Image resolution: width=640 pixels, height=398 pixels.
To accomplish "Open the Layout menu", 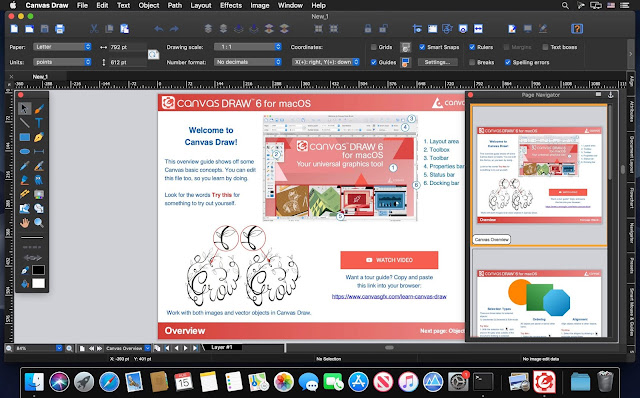I will (201, 5).
